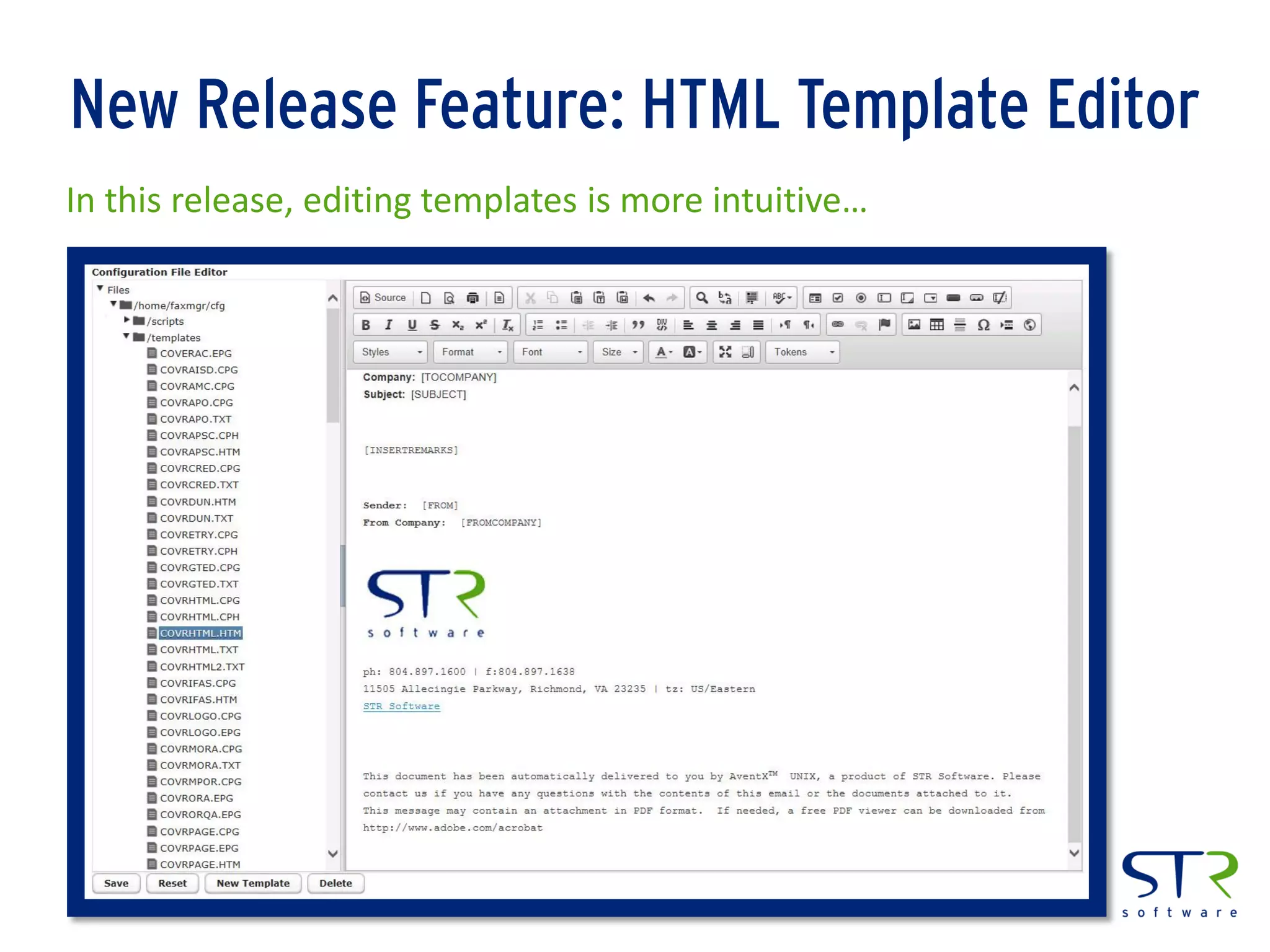Click the Insert Link icon
Screen dimensions: 1270x952
(838, 325)
